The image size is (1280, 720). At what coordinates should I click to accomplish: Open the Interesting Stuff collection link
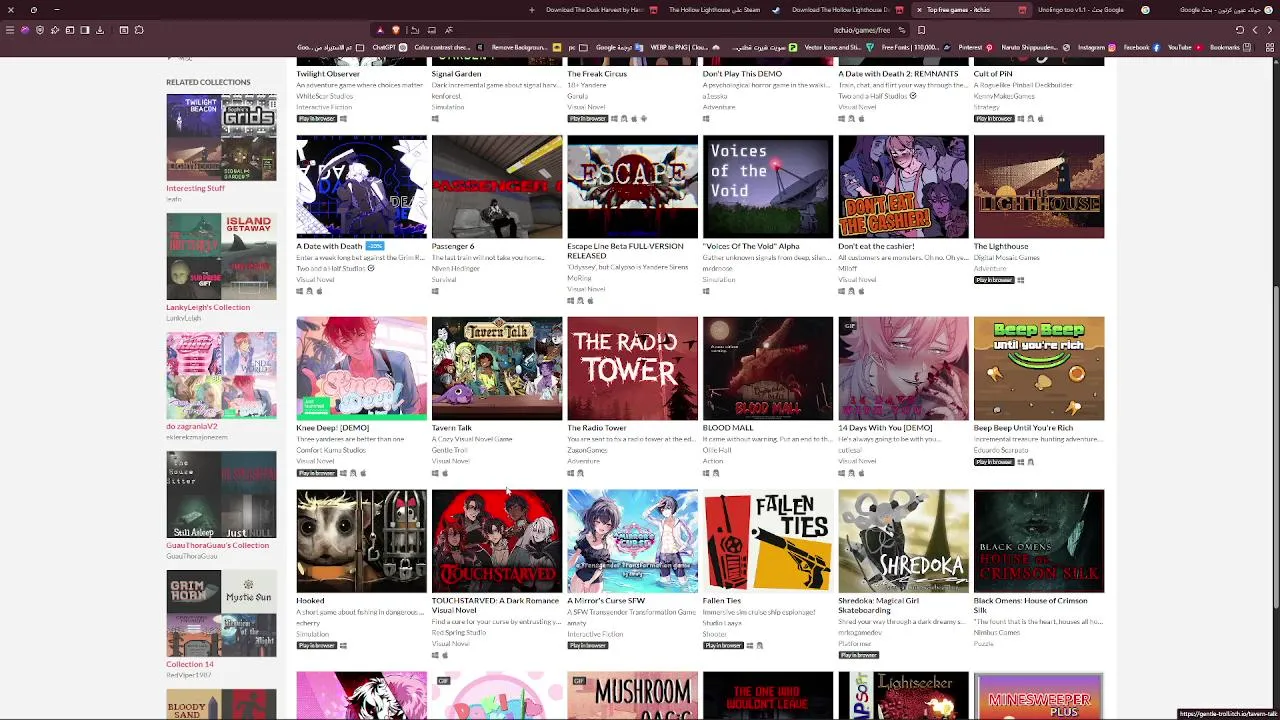click(195, 188)
